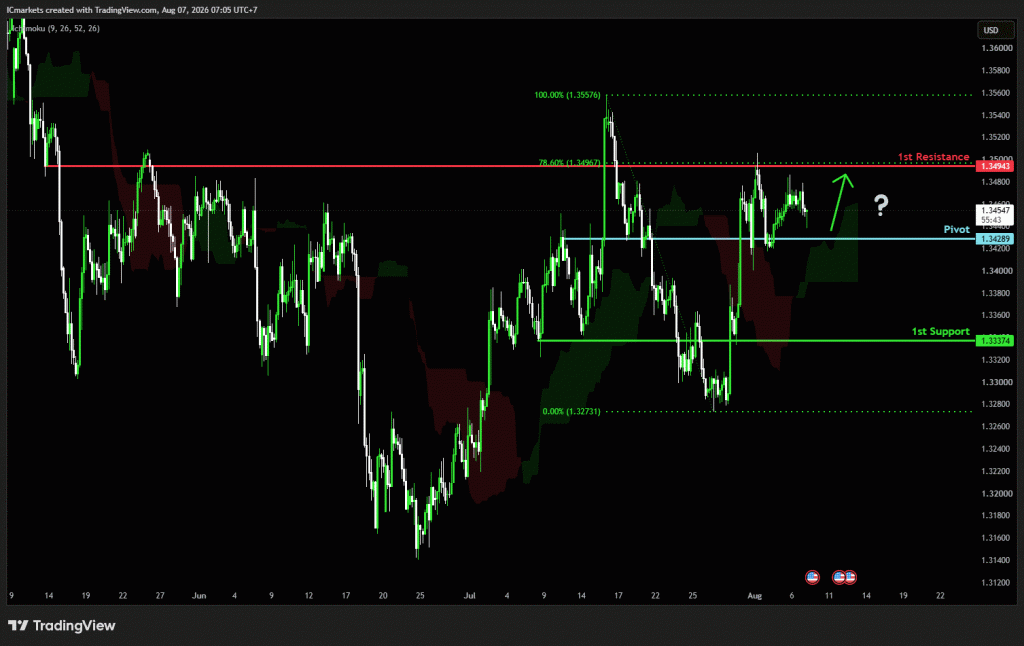Screen dimensions: 1024x646
Task: Select the Ichimoku (9, 26, 52, 26) indicator legend
Action: point(55,28)
